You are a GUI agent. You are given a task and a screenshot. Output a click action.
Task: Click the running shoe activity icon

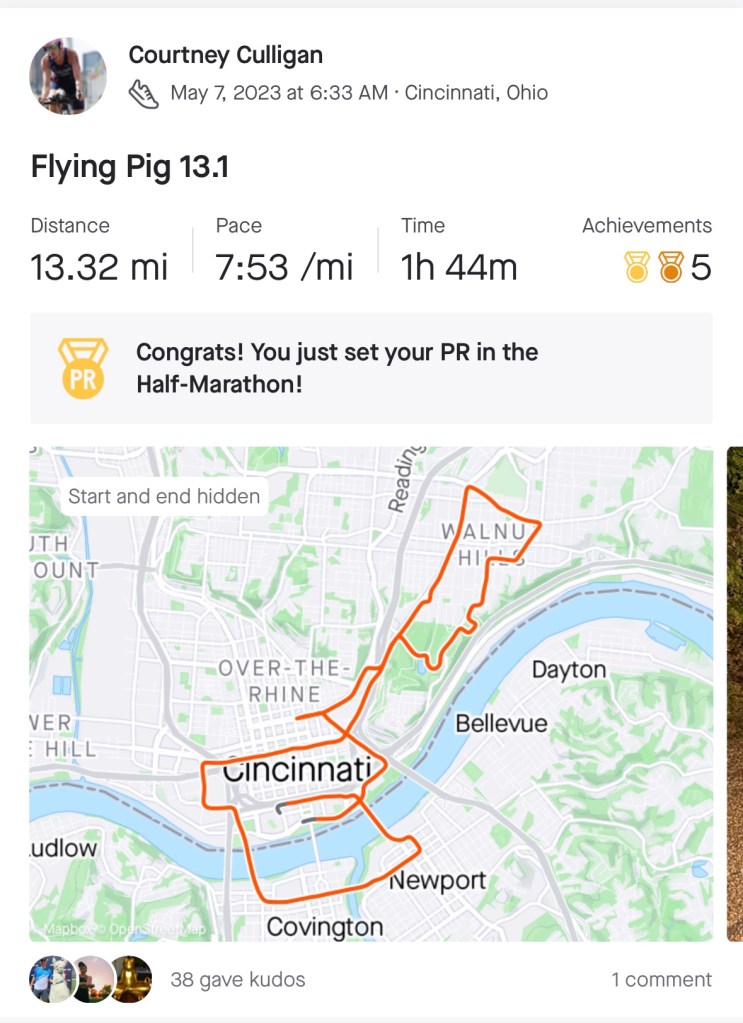click(144, 94)
